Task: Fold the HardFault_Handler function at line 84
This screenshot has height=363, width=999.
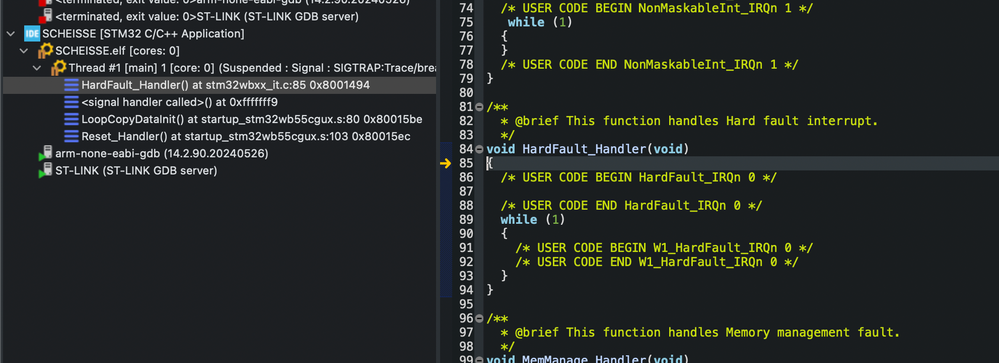Action: 479,149
